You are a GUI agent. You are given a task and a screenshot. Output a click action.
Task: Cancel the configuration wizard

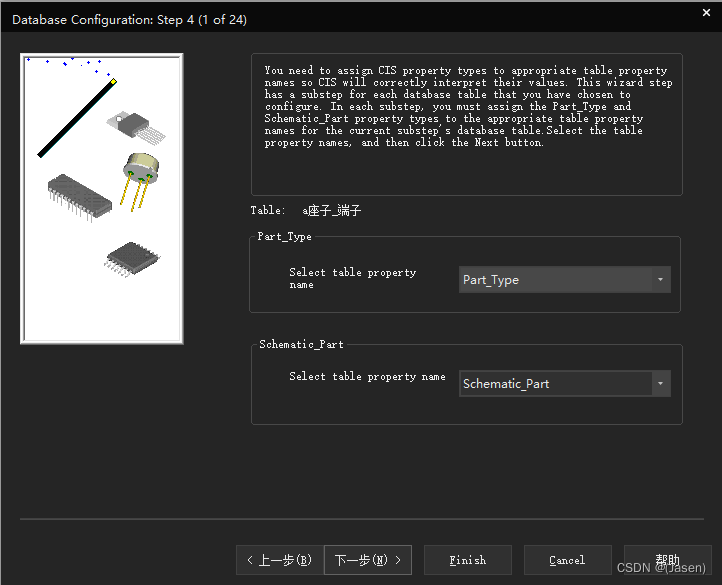(x=567, y=560)
